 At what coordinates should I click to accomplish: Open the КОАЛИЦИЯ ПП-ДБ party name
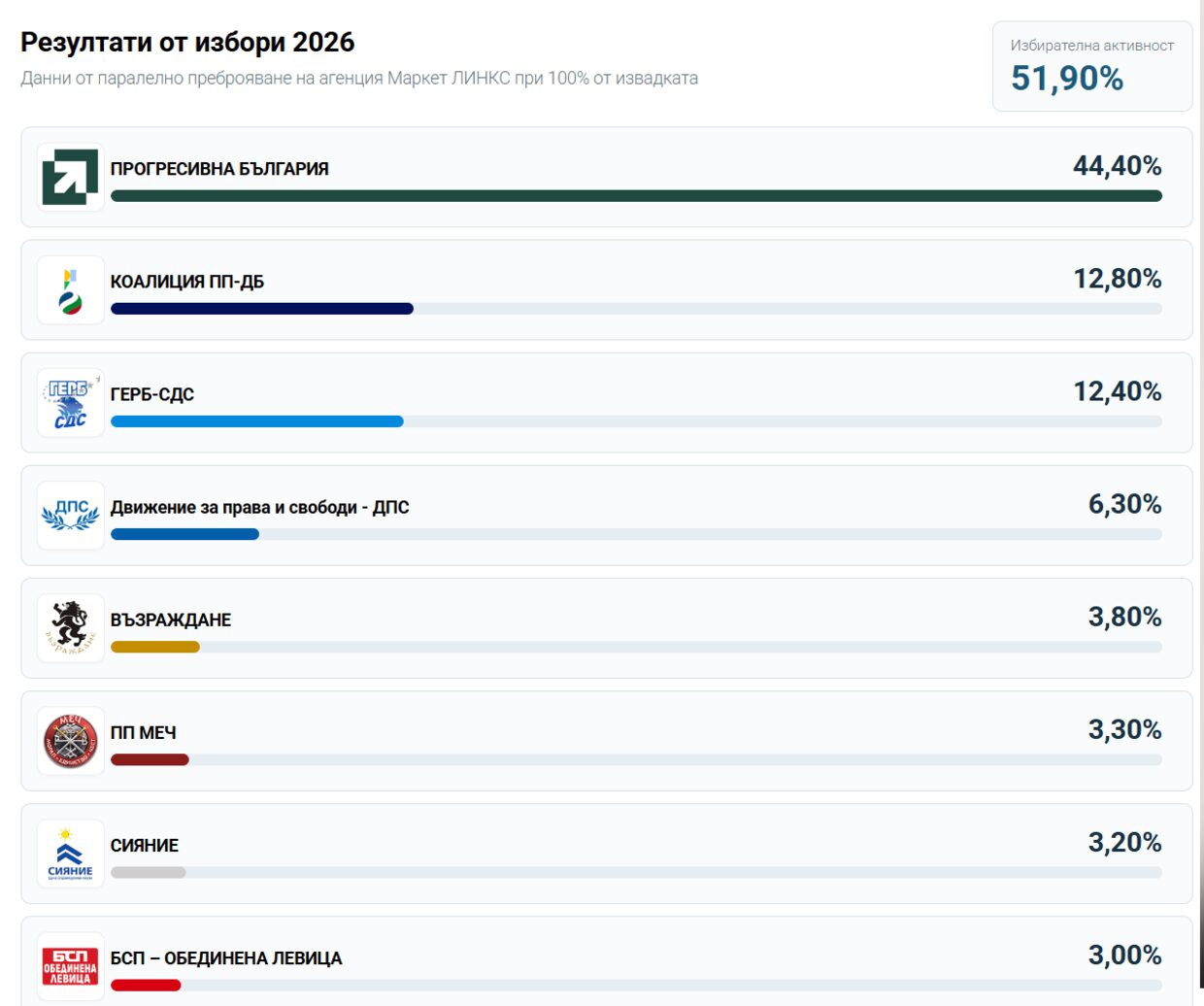187,282
